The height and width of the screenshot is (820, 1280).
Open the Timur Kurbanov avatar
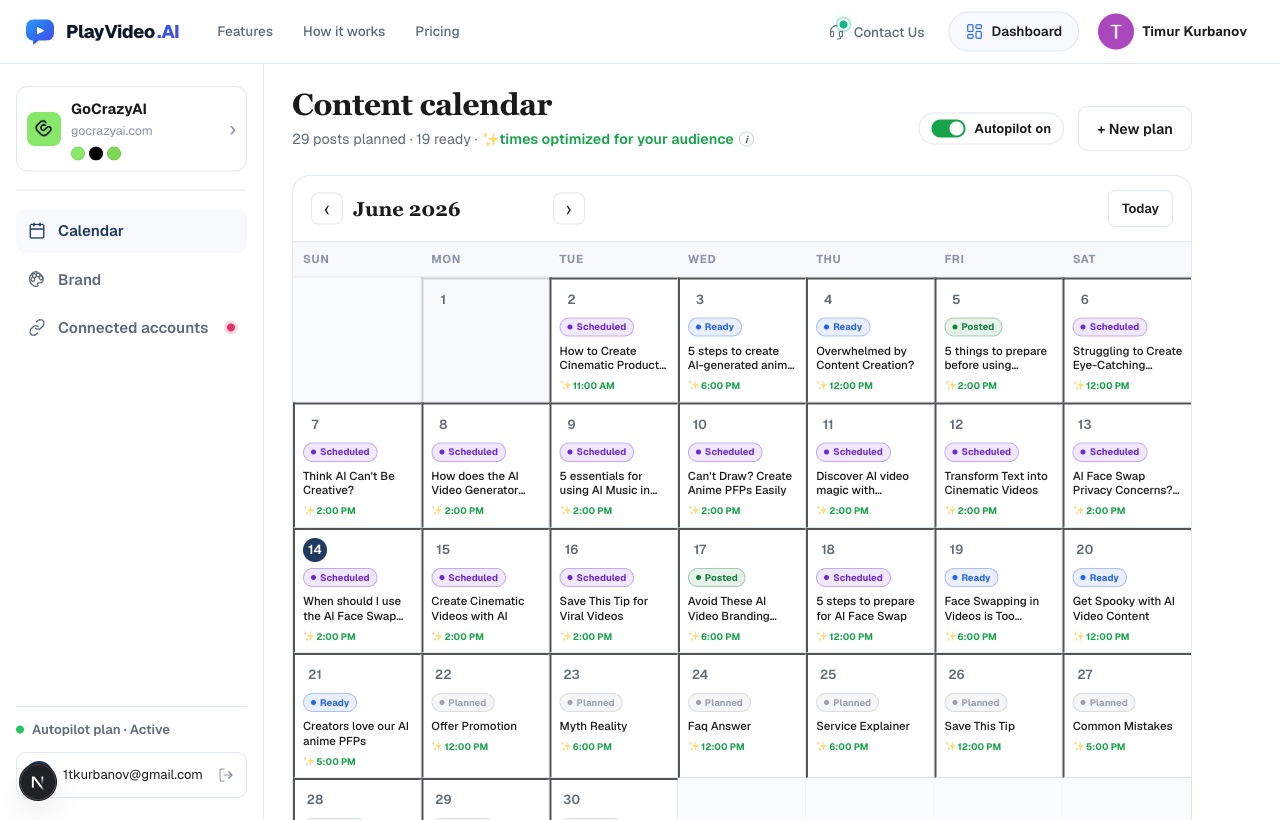point(1116,31)
